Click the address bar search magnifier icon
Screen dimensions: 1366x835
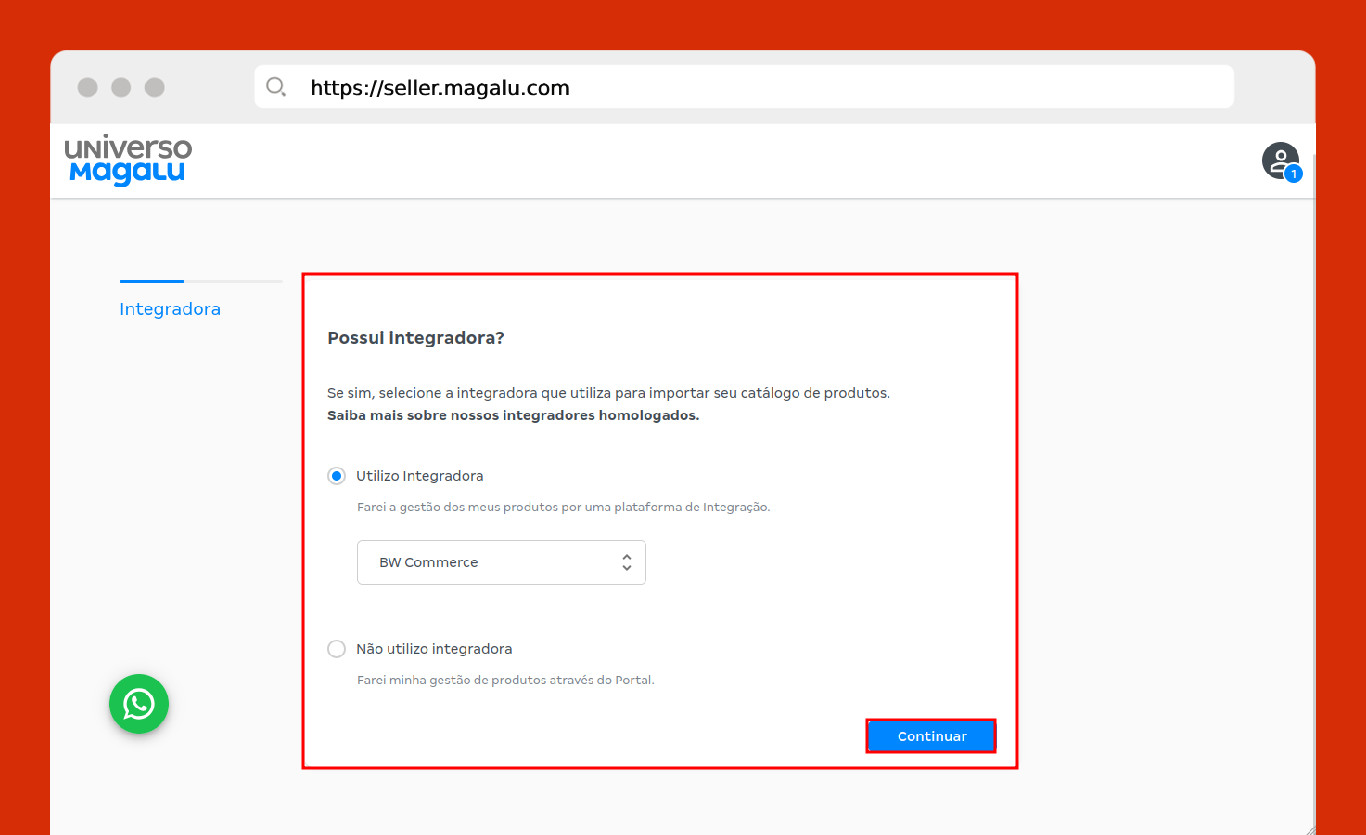pos(276,87)
